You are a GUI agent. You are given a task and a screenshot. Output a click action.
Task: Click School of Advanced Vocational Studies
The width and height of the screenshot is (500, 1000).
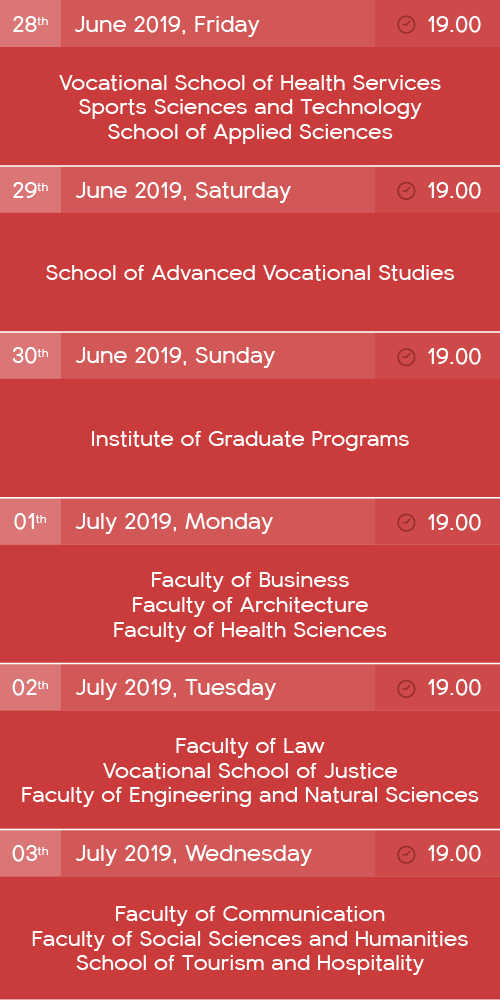[x=250, y=273]
